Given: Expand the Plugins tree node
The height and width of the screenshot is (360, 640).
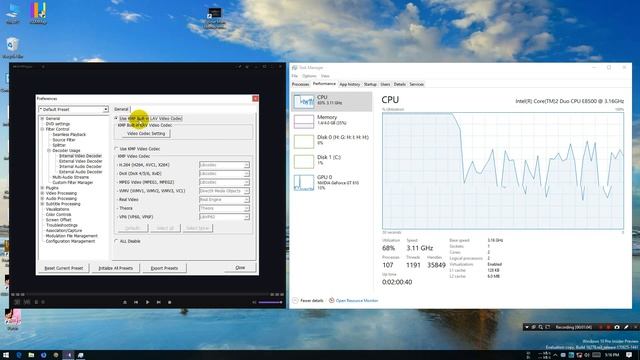Looking at the screenshot, I should pyautogui.click(x=42, y=188).
